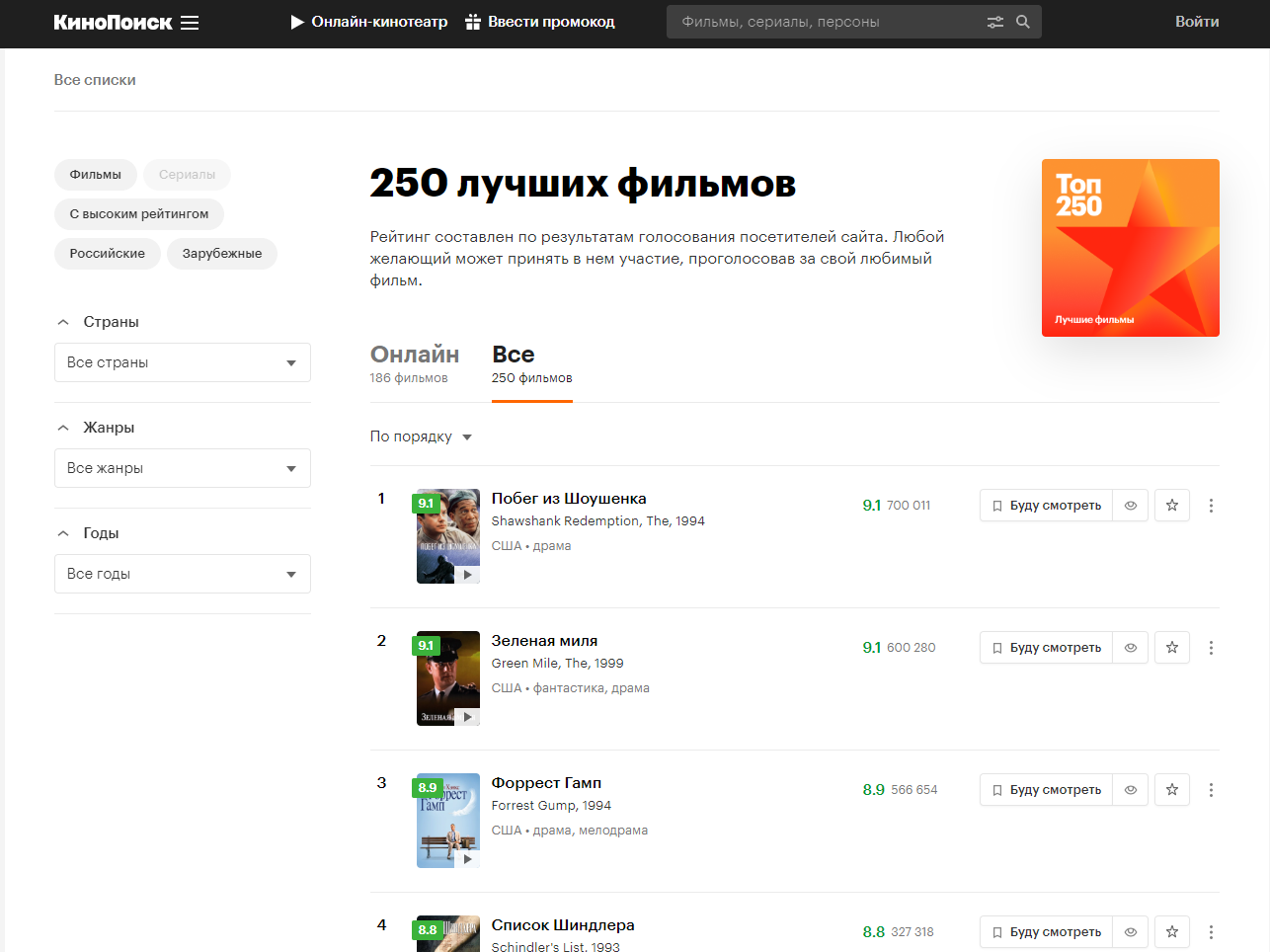Click the play icon on Форрест Гамп poster

pos(467,858)
